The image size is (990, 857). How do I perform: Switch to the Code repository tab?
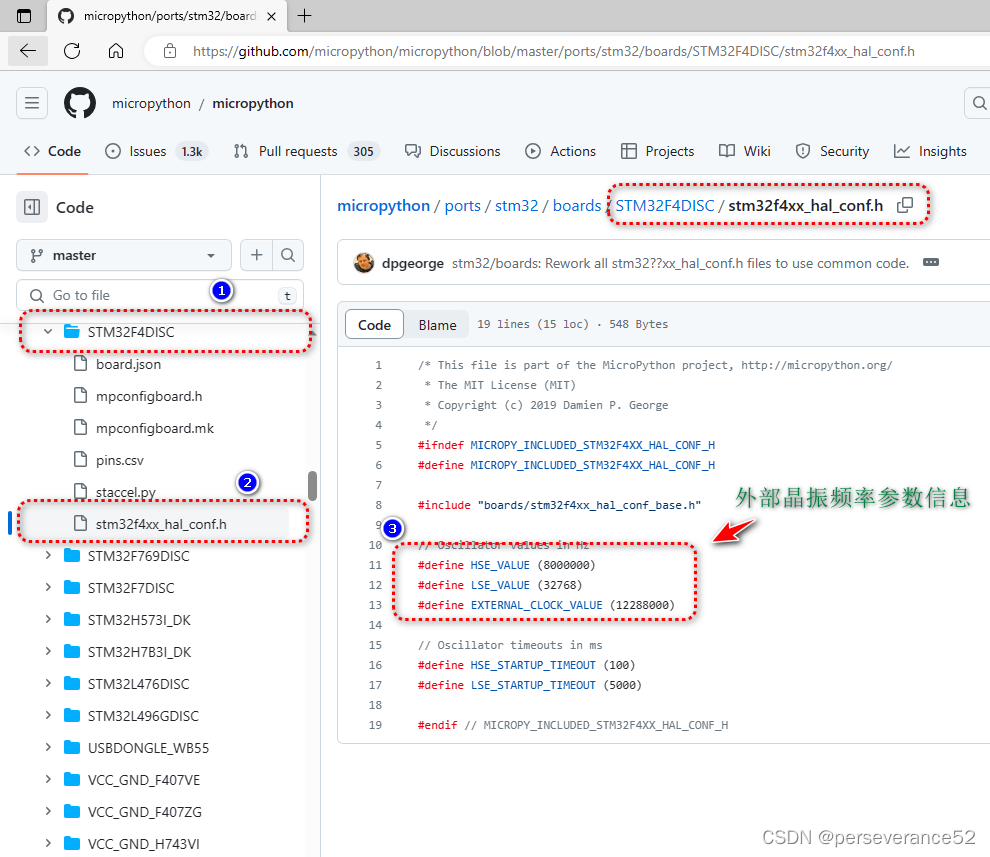(52, 152)
